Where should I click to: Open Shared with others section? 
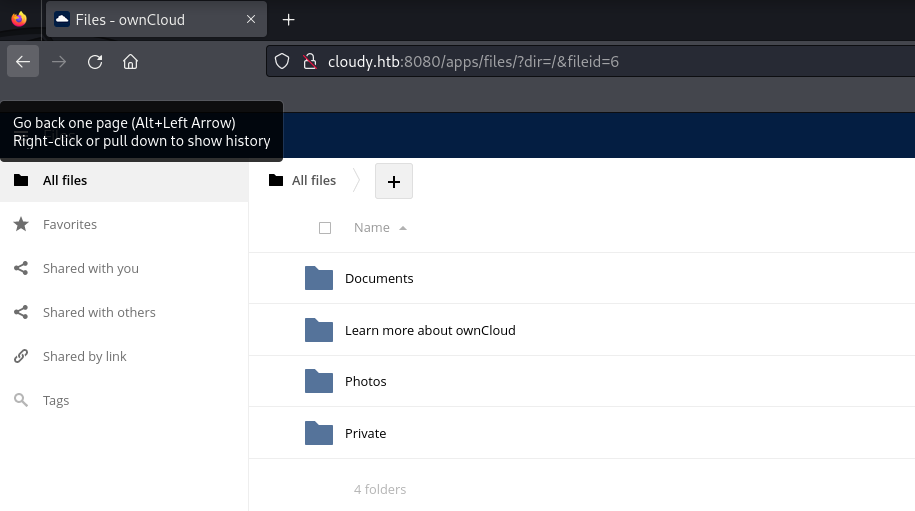coord(99,313)
